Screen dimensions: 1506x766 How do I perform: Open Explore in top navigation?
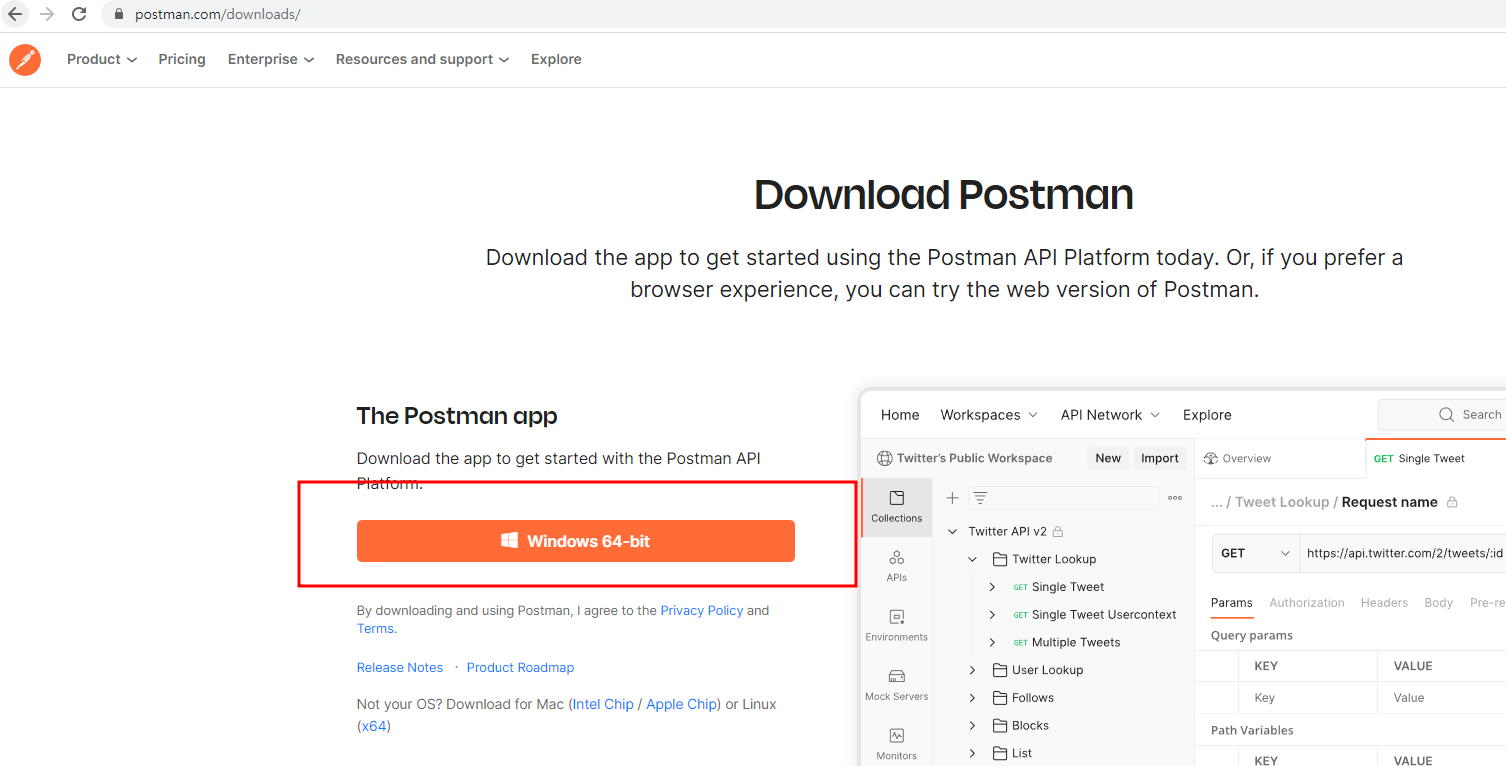point(556,59)
